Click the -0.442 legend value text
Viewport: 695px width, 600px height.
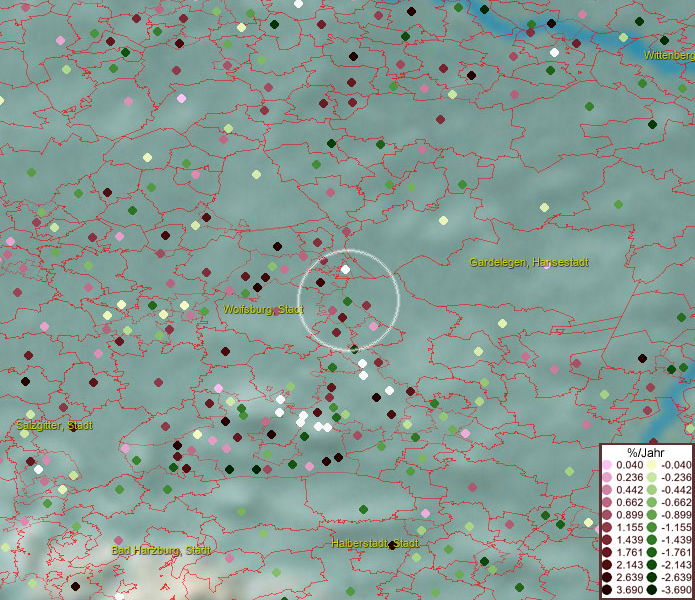pos(676,490)
